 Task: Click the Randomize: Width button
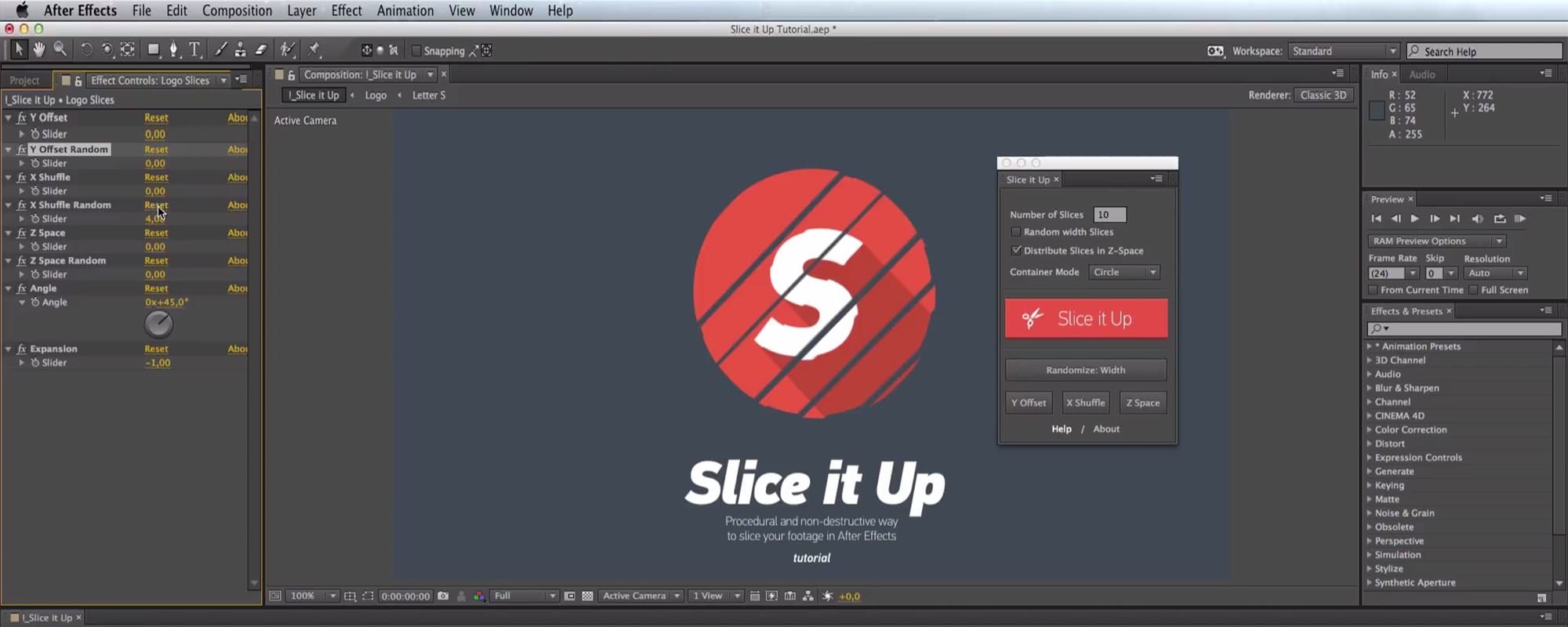tap(1086, 370)
